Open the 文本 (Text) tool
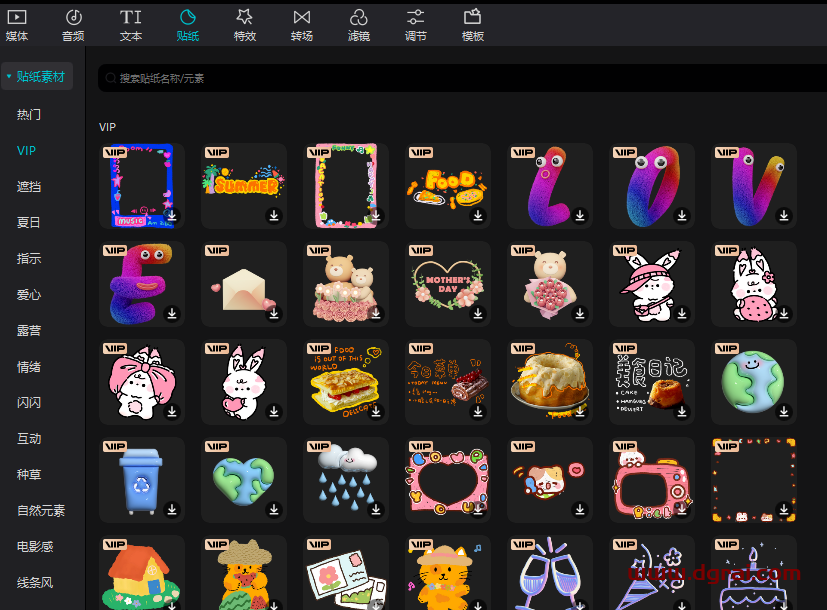The width and height of the screenshot is (827, 610). [131, 24]
